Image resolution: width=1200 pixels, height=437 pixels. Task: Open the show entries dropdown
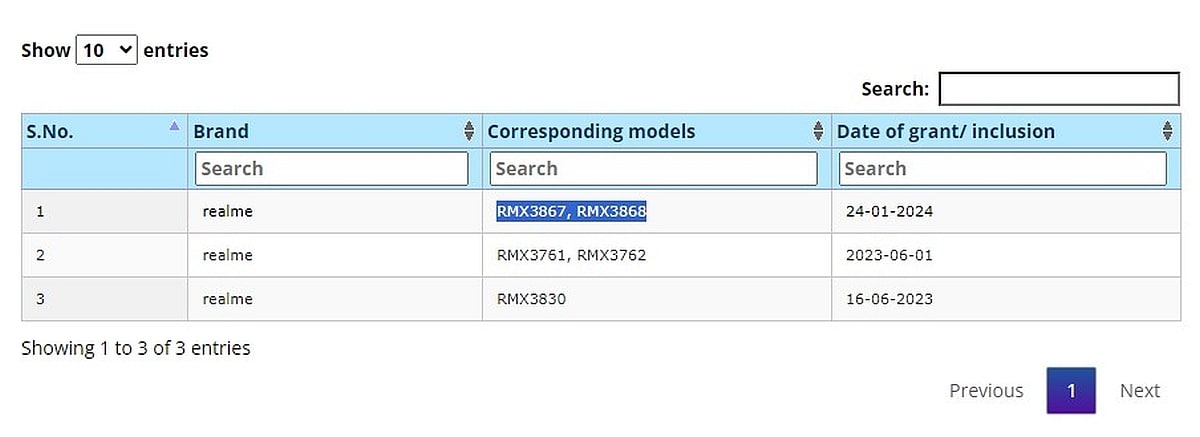106,50
